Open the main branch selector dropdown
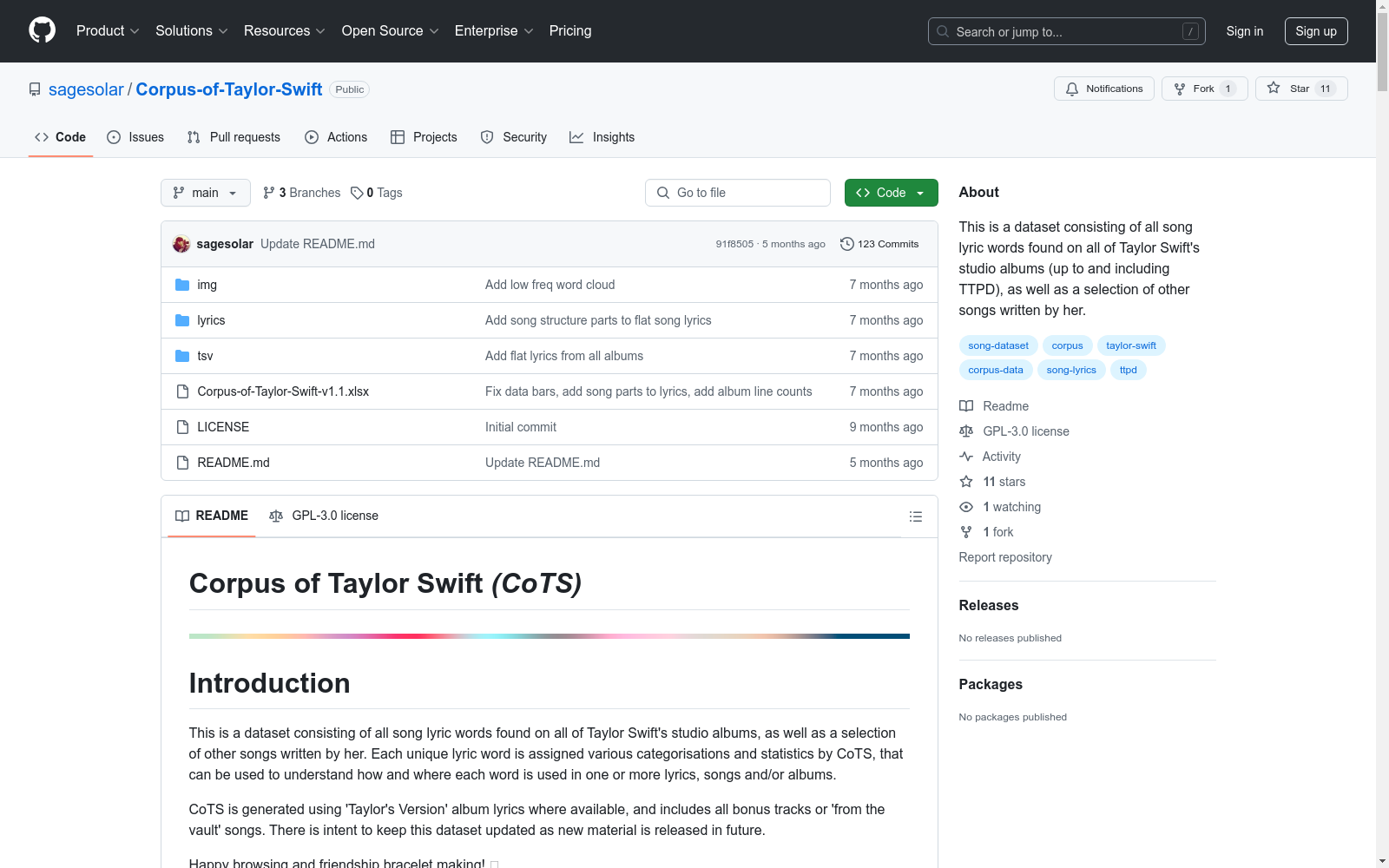1389x868 pixels. coord(206,193)
